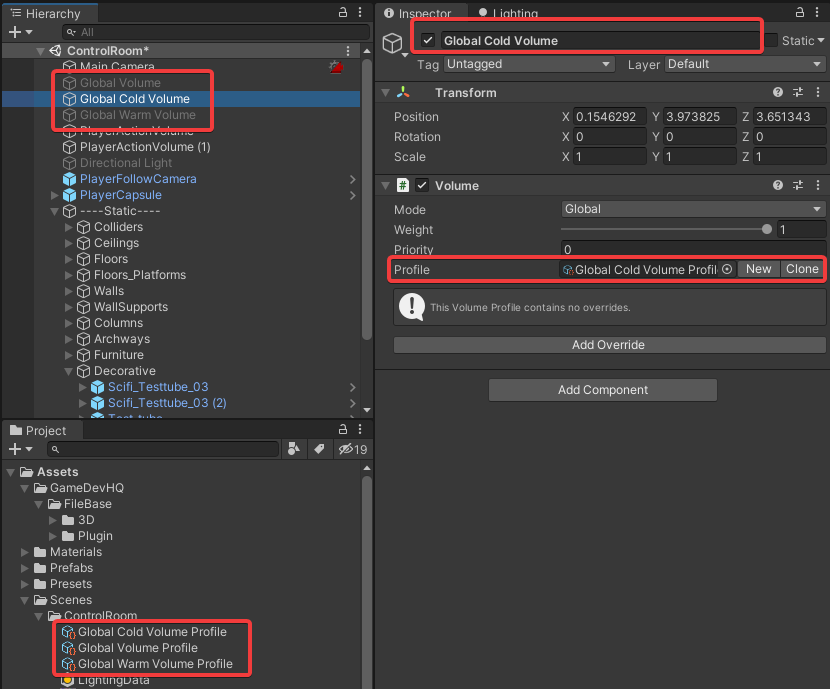Viewport: 830px width, 689px height.
Task: Open PlayerCapsule prefab arrow
Action: 353,195
